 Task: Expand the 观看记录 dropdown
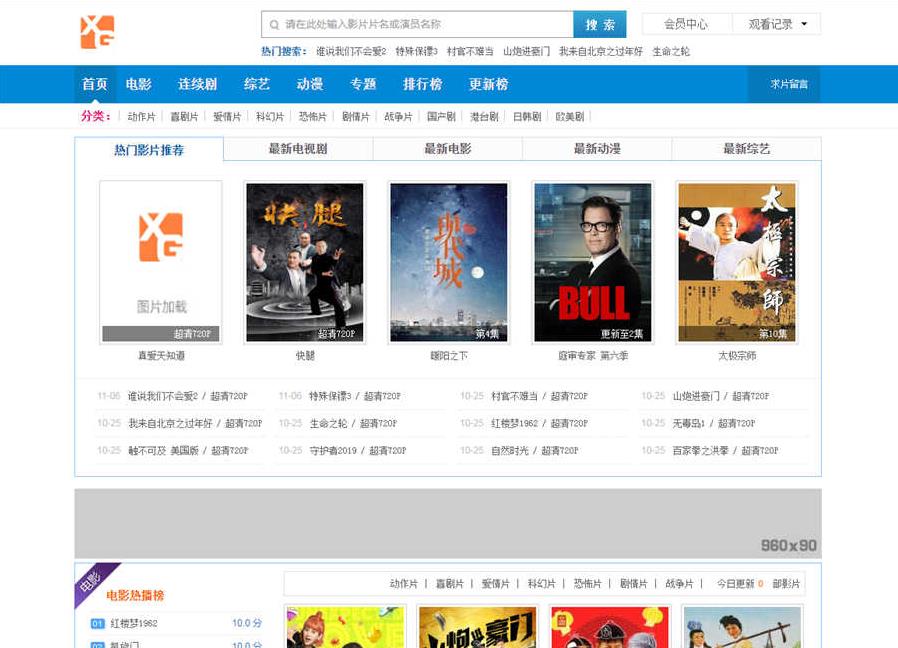pyautogui.click(x=777, y=24)
